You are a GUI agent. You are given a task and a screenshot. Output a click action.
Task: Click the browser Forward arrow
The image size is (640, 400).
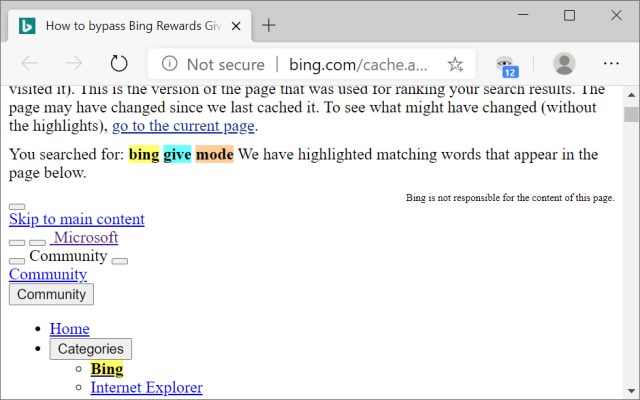tap(74, 63)
